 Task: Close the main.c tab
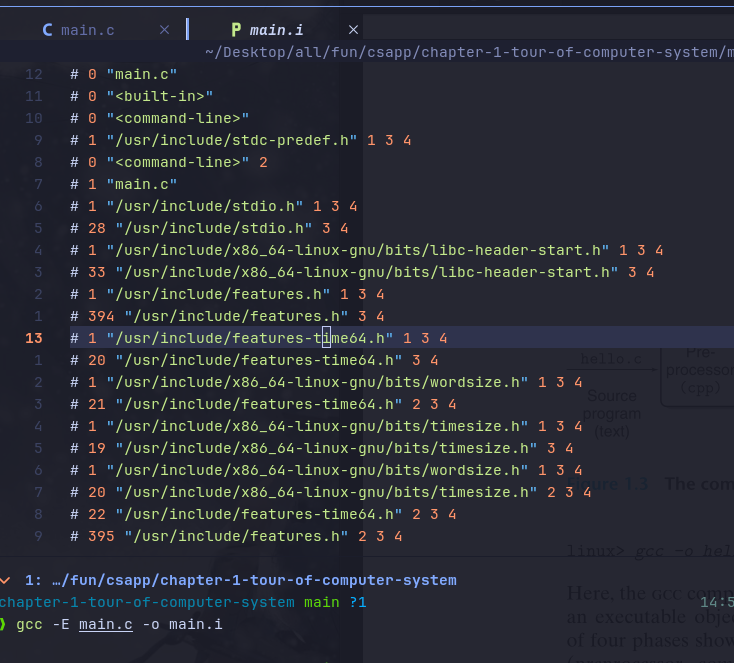pos(164,30)
